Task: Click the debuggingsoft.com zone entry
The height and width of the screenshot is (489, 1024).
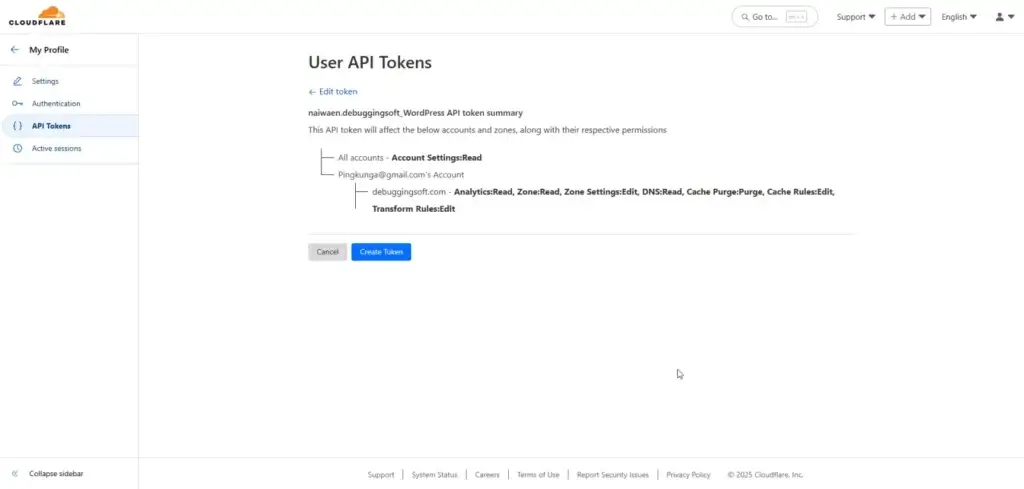Action: [409, 192]
